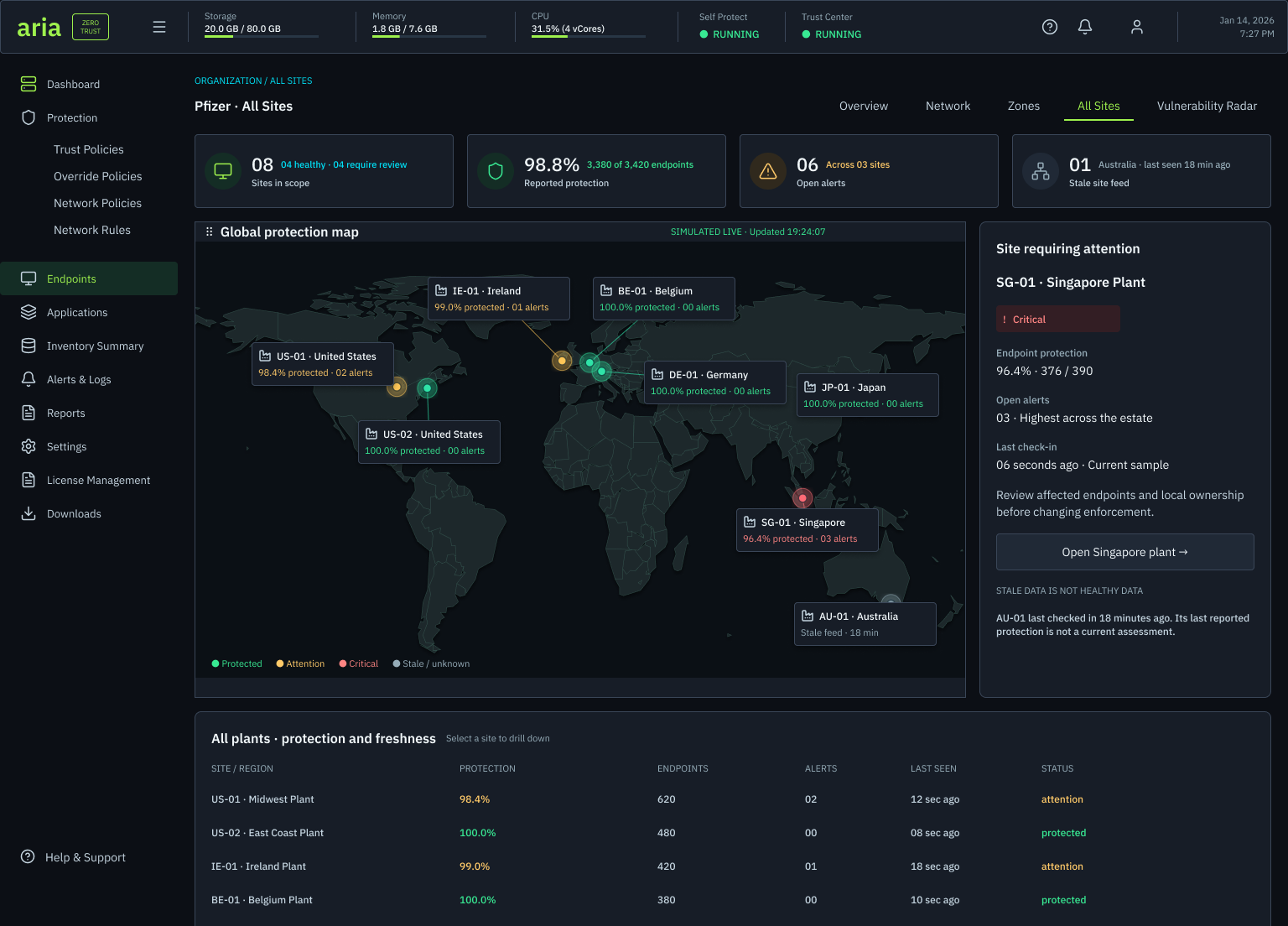Click the Endpoints monitor icon in sidebar
Viewport: 1288px width, 926px height.
tap(29, 278)
